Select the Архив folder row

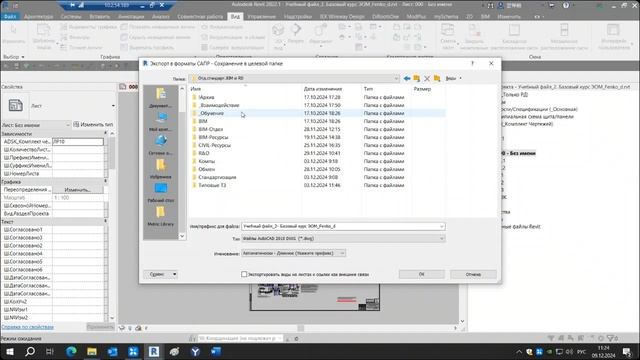coord(317,97)
